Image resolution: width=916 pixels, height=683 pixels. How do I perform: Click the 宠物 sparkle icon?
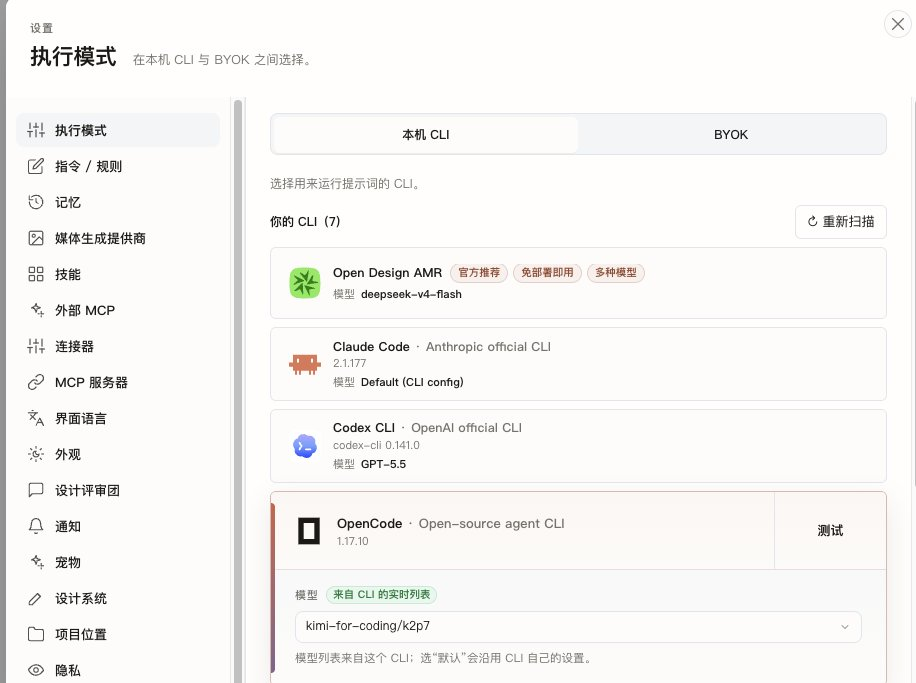[x=37, y=562]
